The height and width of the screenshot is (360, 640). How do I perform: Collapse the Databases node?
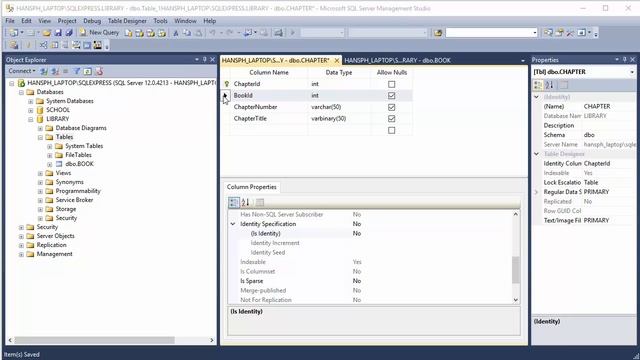[21, 92]
